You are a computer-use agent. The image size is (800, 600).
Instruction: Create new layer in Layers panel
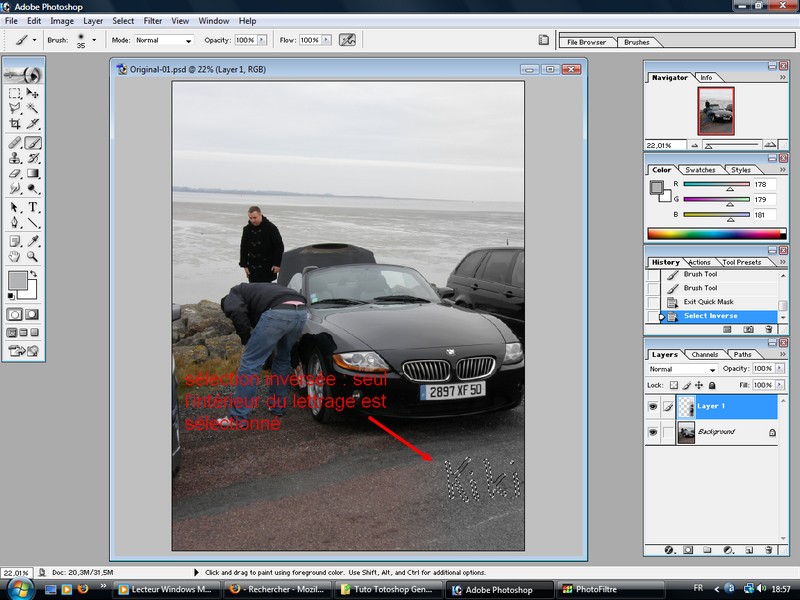(x=749, y=550)
